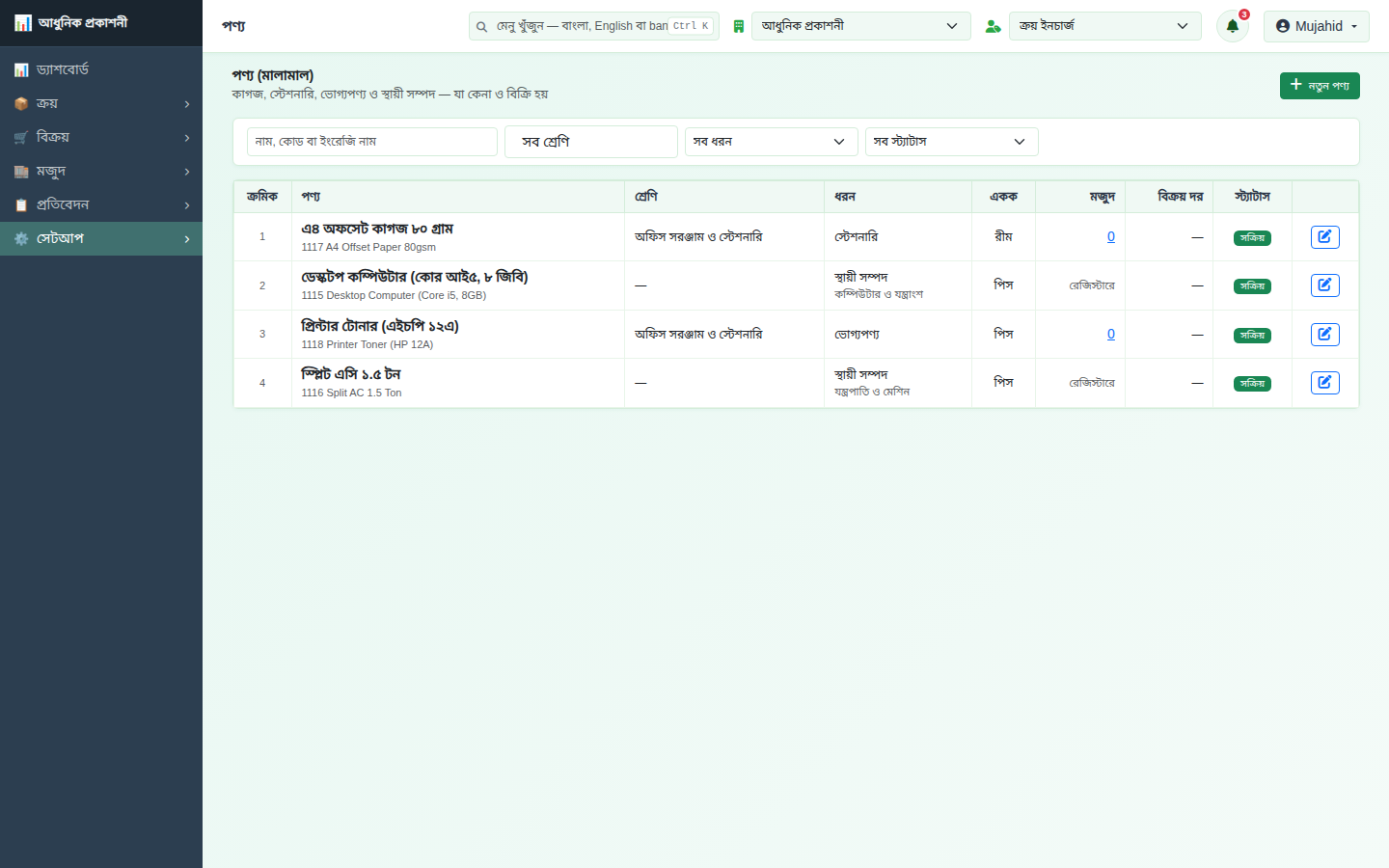Expand the প্রতিবেদন sidebar menu chevron
The width and height of the screenshot is (1389, 868).
(x=187, y=205)
